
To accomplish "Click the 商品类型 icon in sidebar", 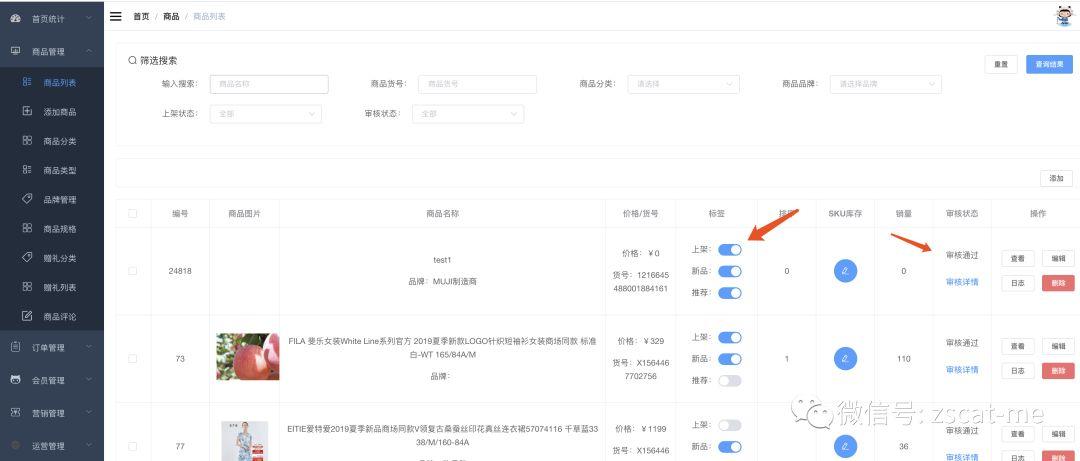I will coord(27,170).
